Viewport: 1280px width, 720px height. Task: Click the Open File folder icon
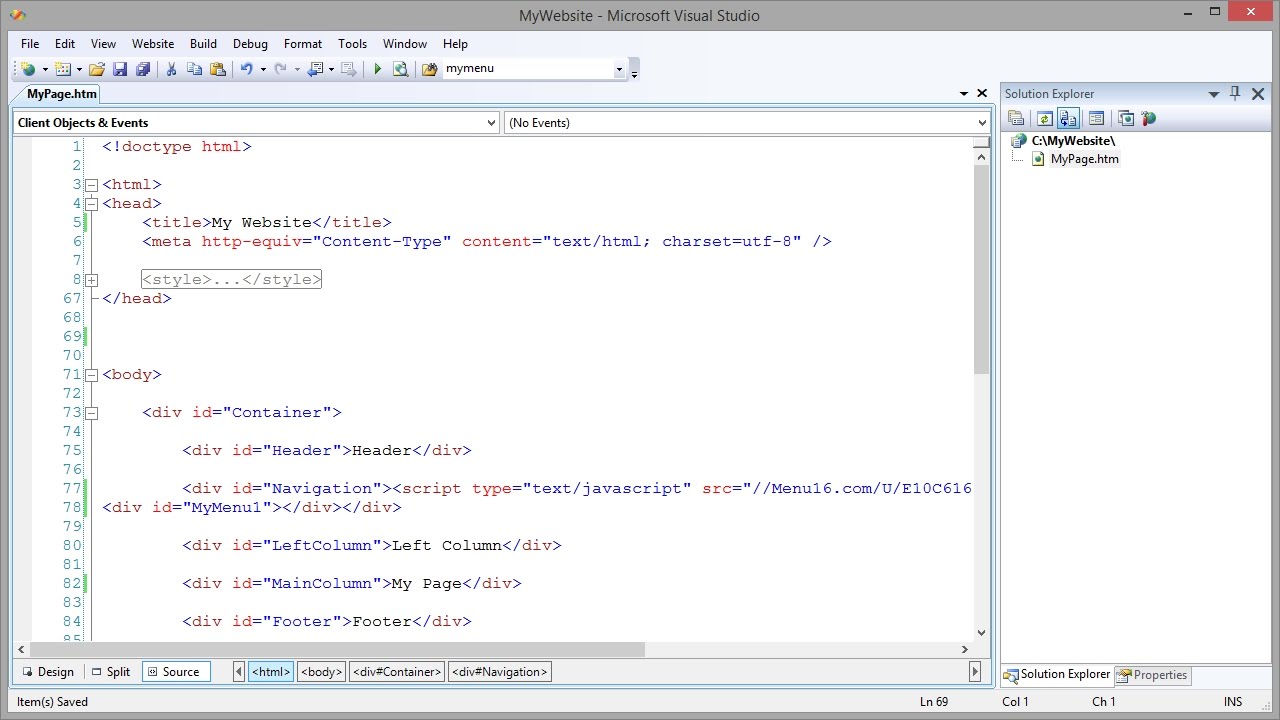[97, 69]
